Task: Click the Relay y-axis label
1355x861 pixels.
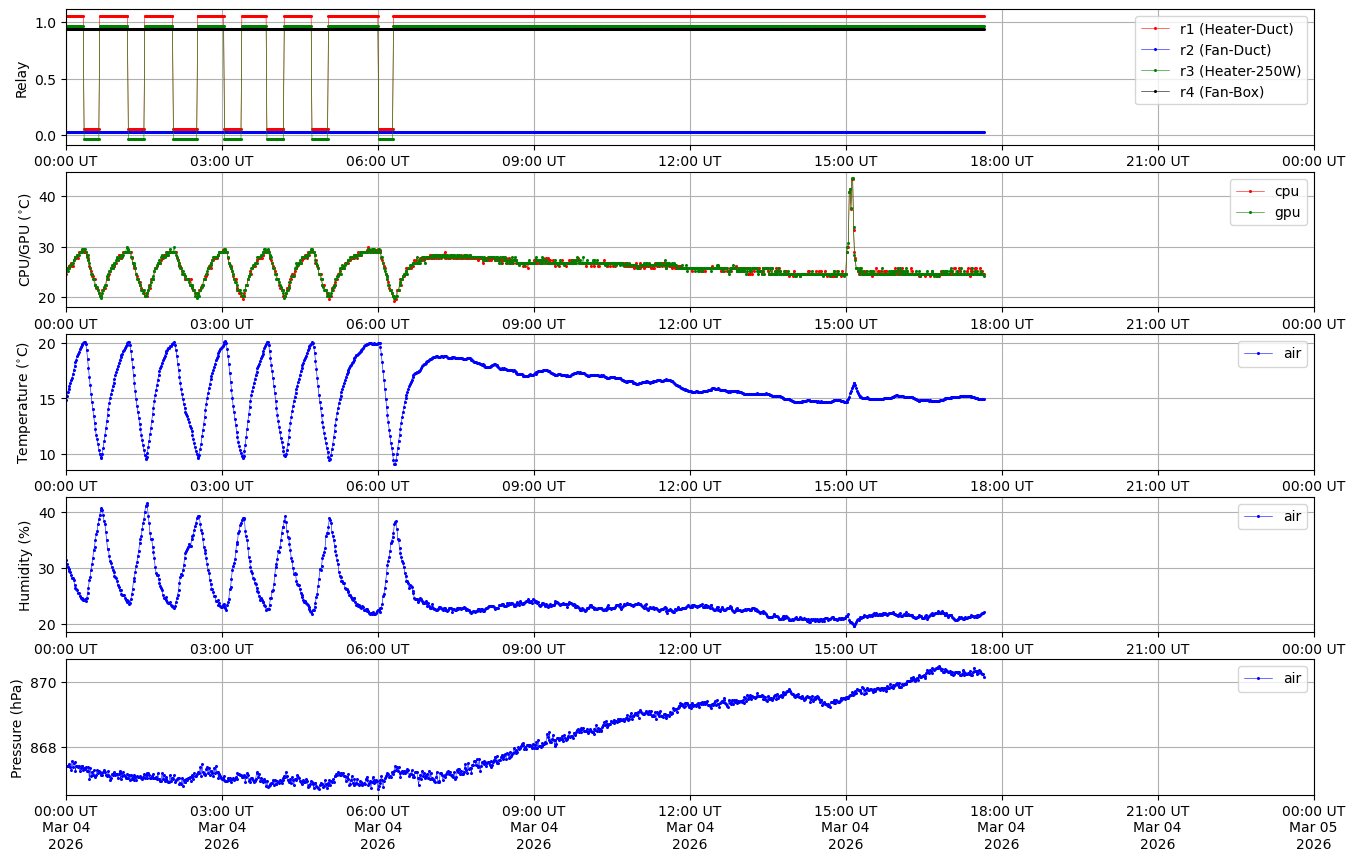Action: (21, 79)
